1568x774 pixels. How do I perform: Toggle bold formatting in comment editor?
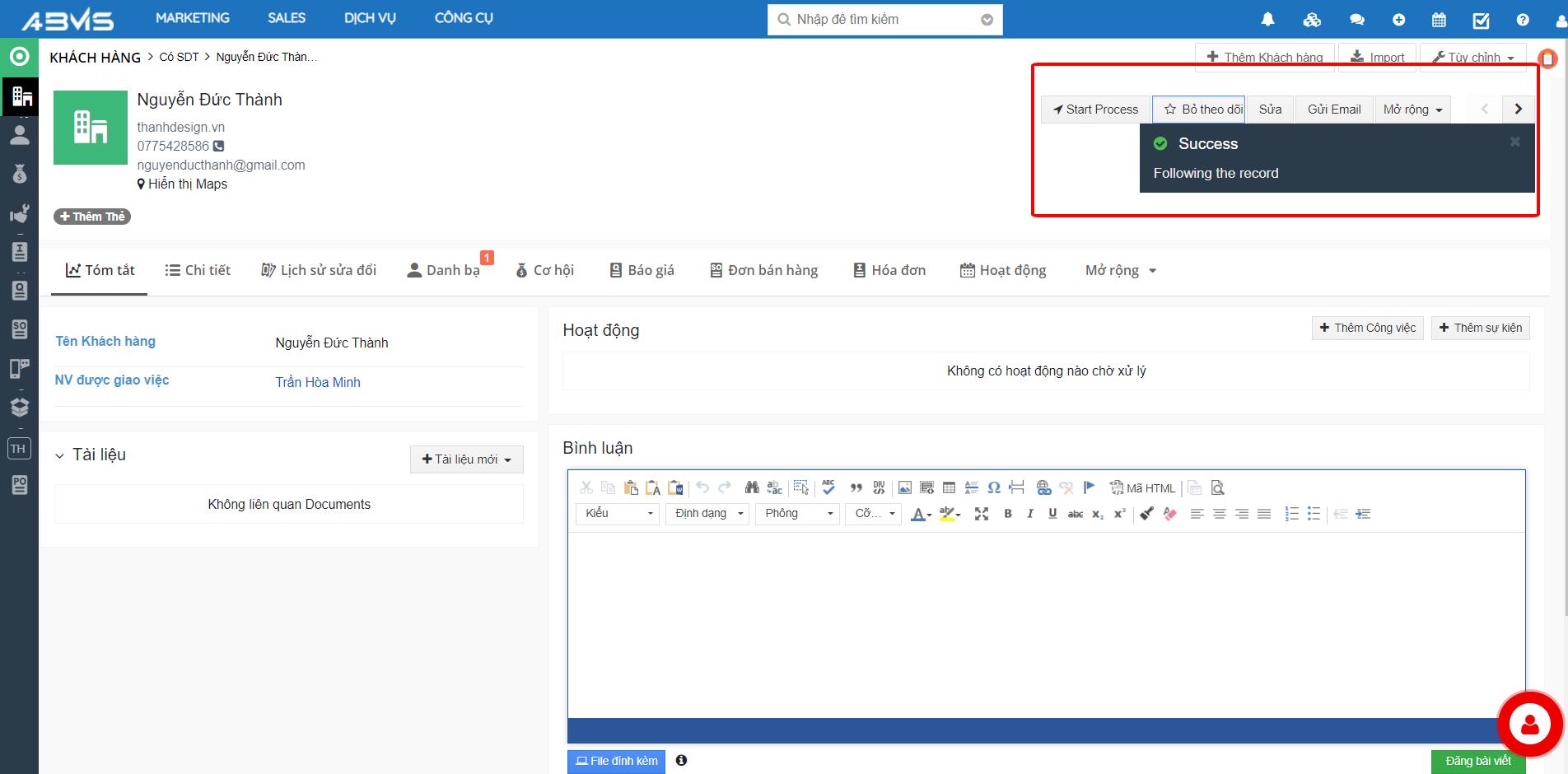click(x=1007, y=514)
